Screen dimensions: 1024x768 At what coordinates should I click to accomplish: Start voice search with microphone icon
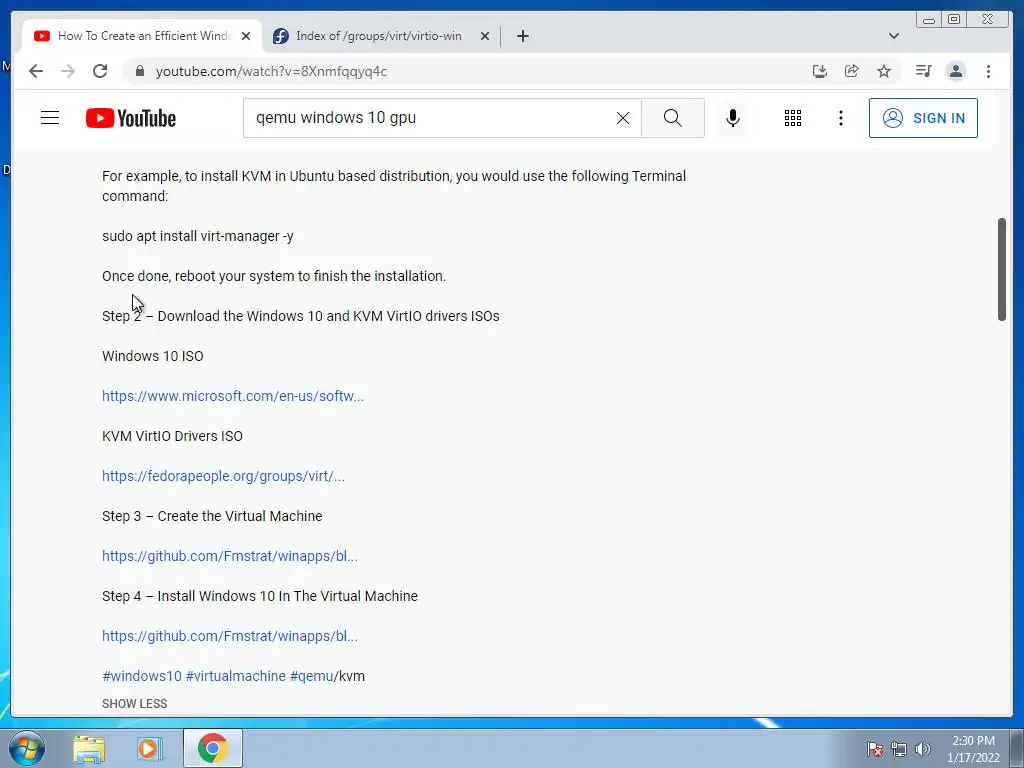tap(733, 118)
